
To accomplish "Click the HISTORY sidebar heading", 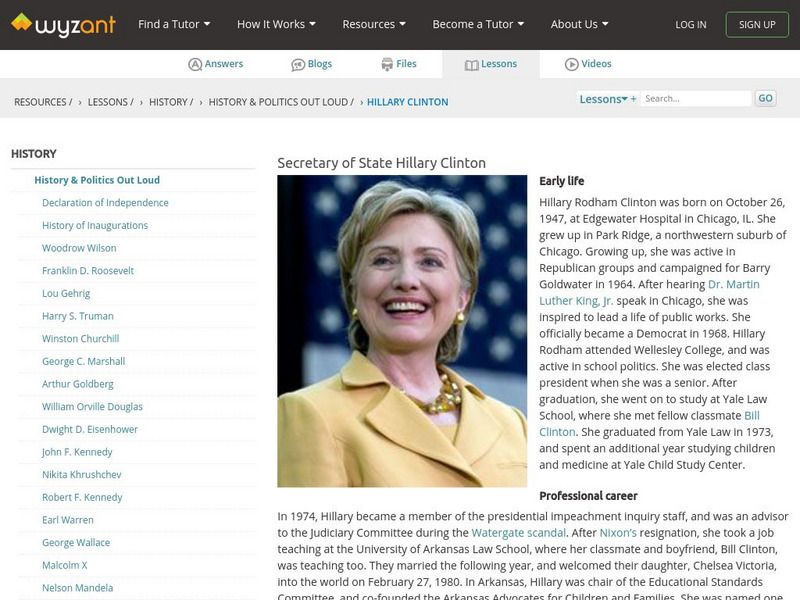I will pyautogui.click(x=34, y=154).
